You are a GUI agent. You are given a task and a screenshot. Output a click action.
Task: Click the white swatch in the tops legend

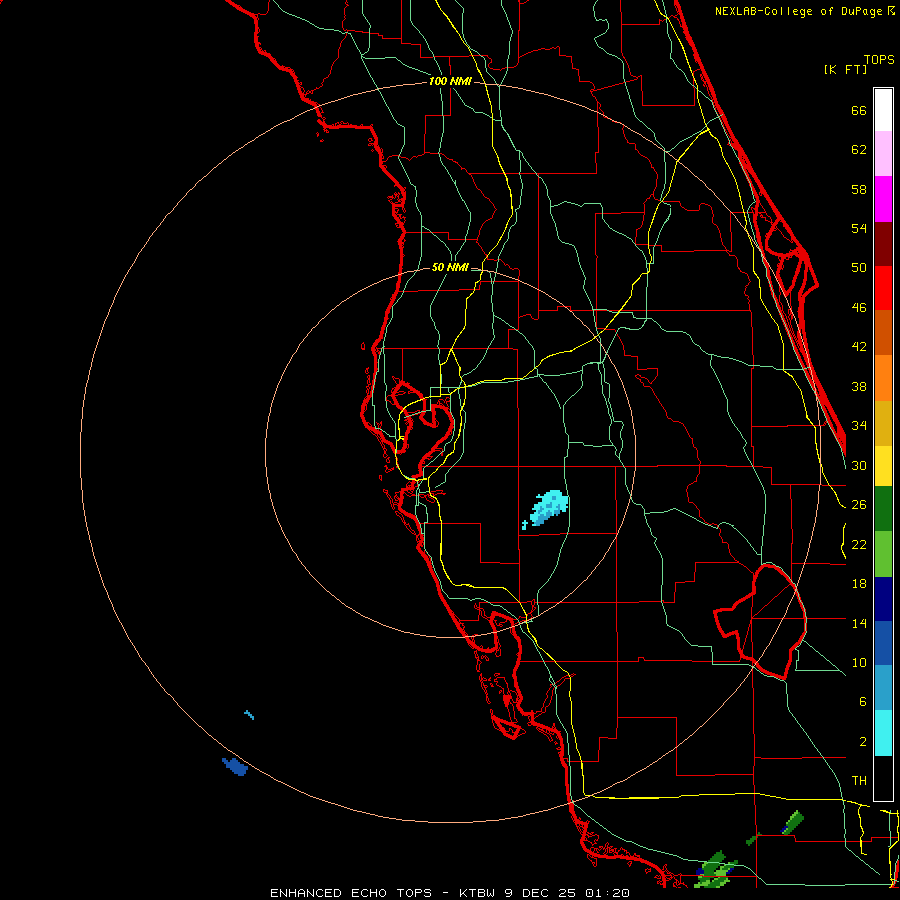pos(883,110)
